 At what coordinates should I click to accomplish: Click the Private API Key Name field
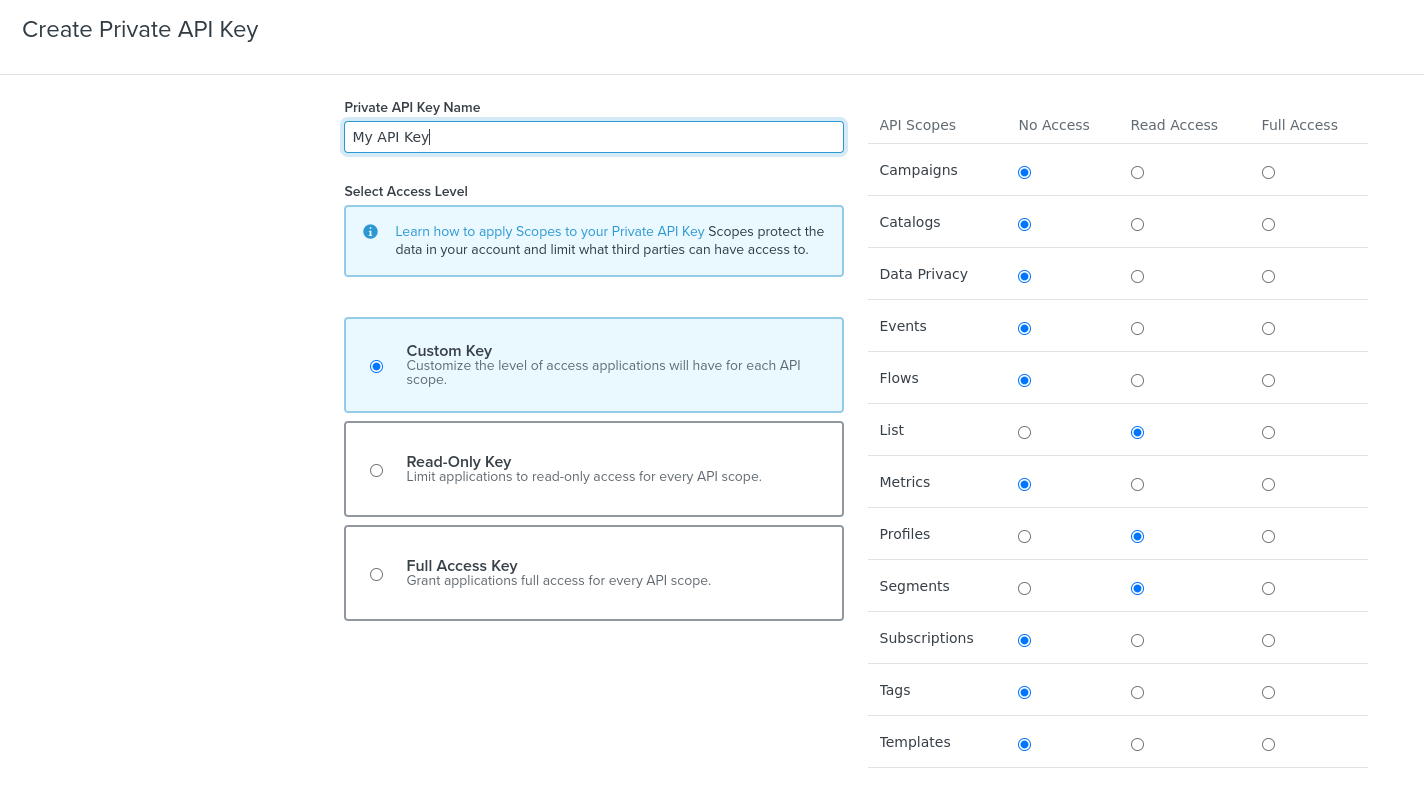tap(593, 137)
